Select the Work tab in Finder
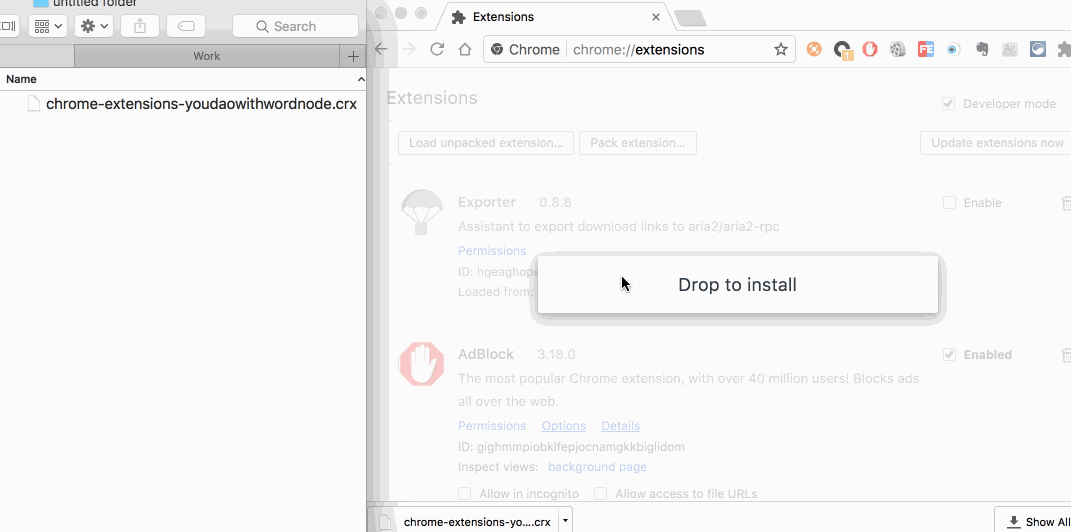The width and height of the screenshot is (1071, 532). click(x=206, y=56)
